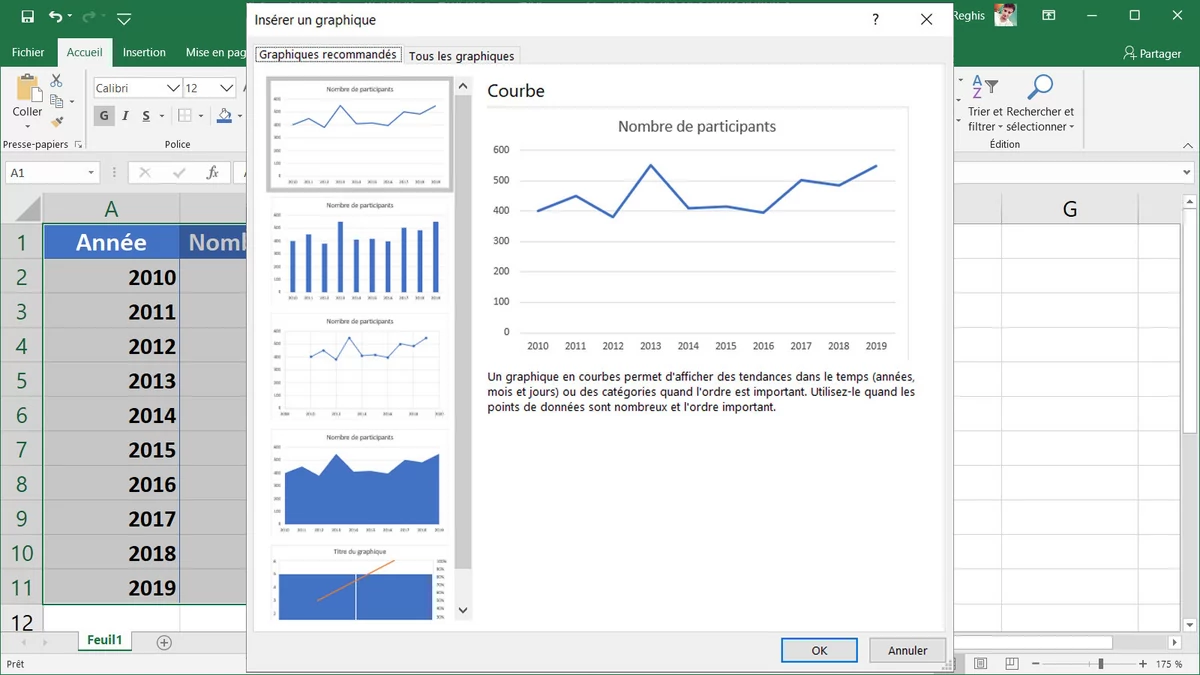Toggle underline S formatting button

[x=146, y=116]
